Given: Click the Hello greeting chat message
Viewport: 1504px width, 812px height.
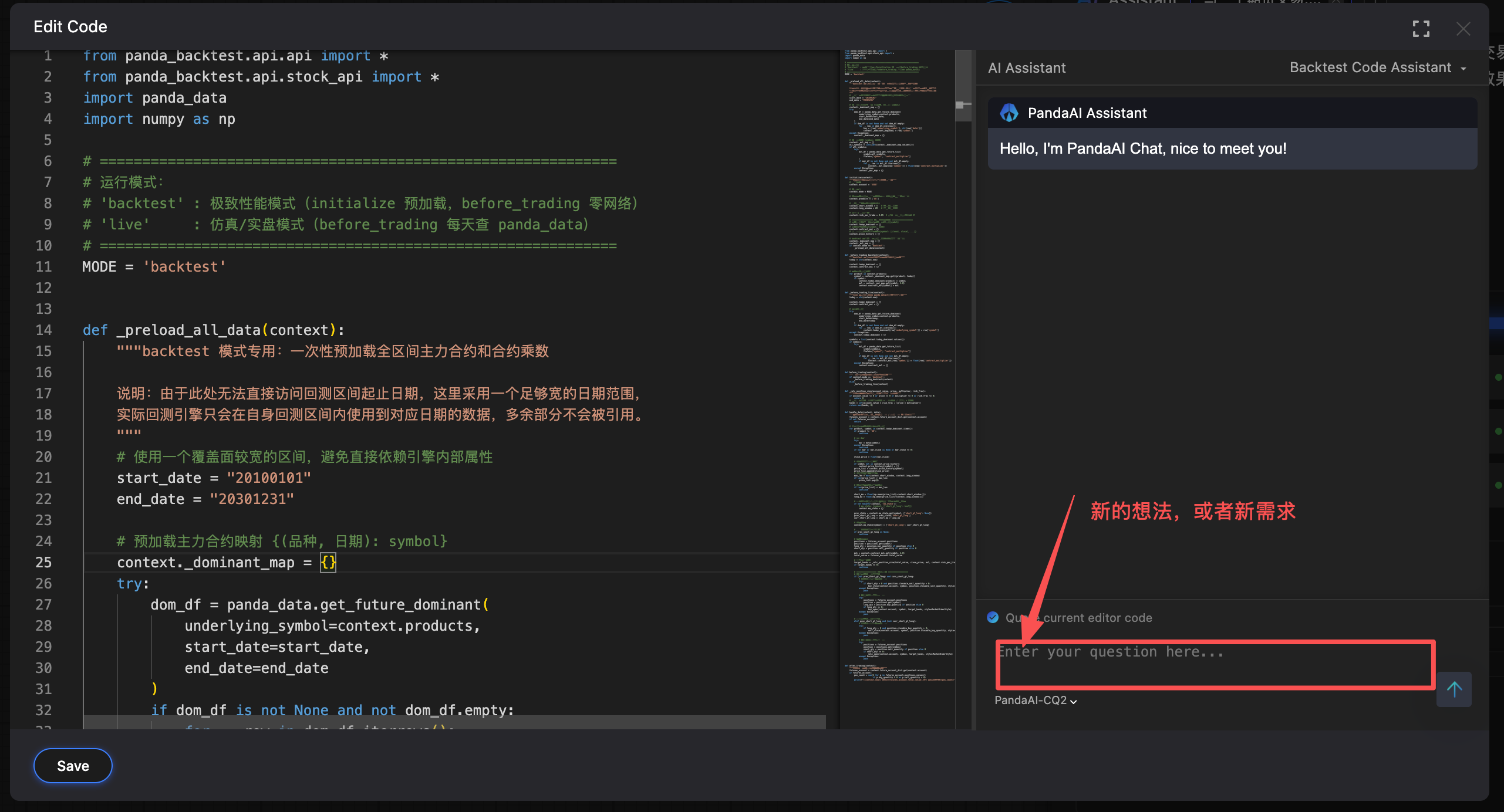Looking at the screenshot, I should pyautogui.click(x=1142, y=148).
